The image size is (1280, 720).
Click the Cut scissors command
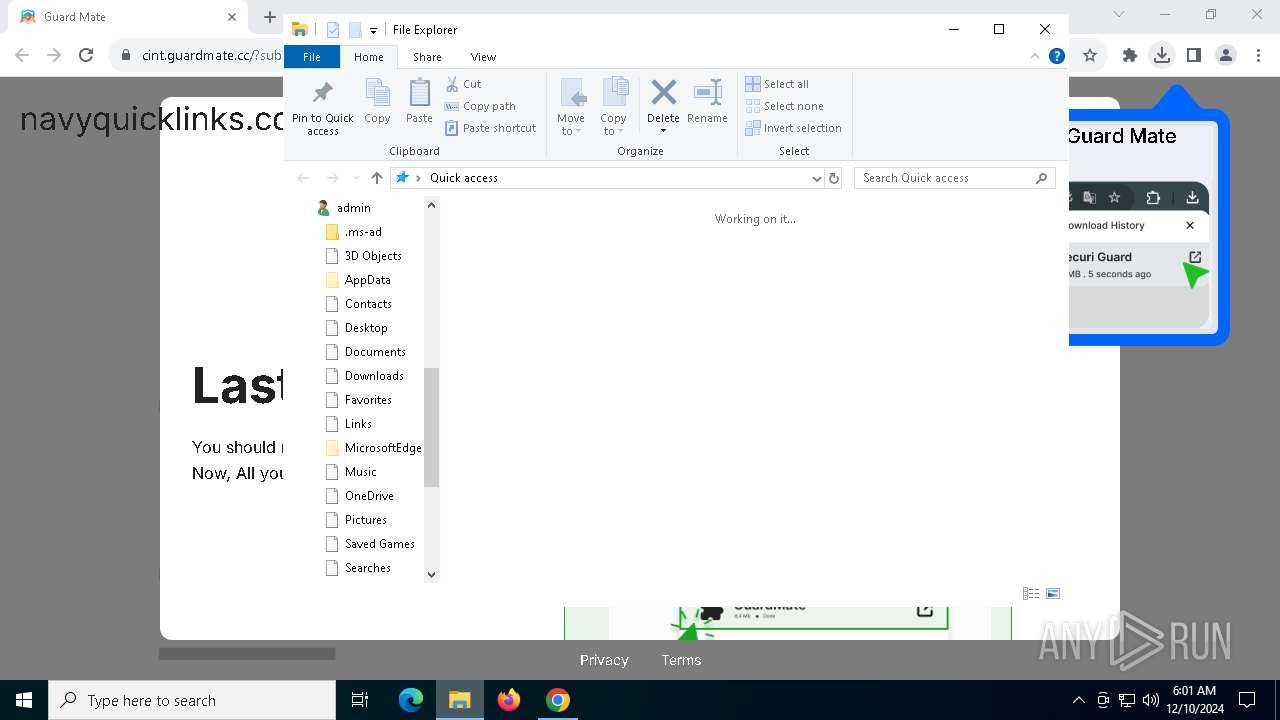[x=463, y=84]
